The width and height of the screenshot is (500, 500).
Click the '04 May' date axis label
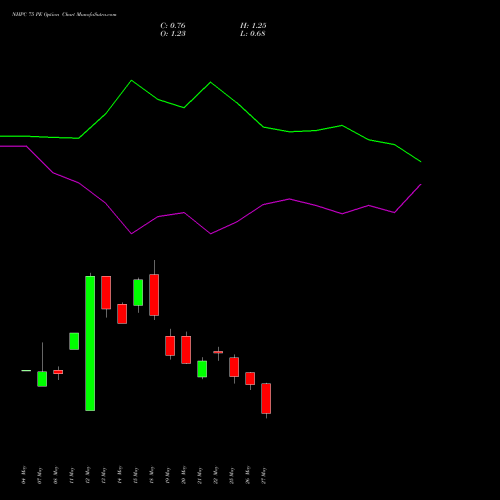24,475
